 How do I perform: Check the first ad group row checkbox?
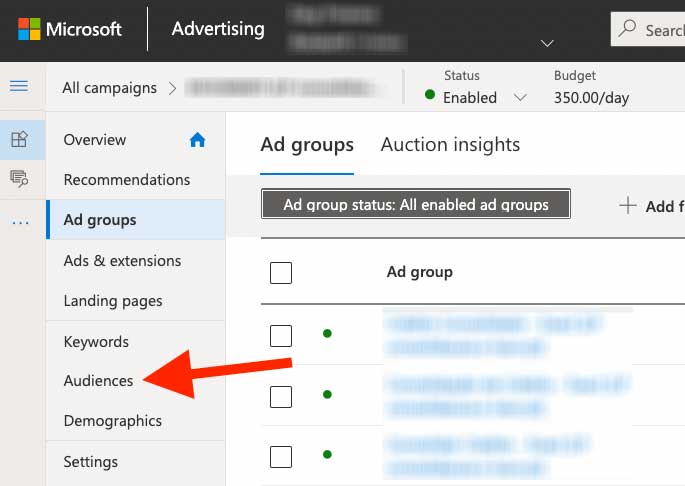click(x=281, y=336)
